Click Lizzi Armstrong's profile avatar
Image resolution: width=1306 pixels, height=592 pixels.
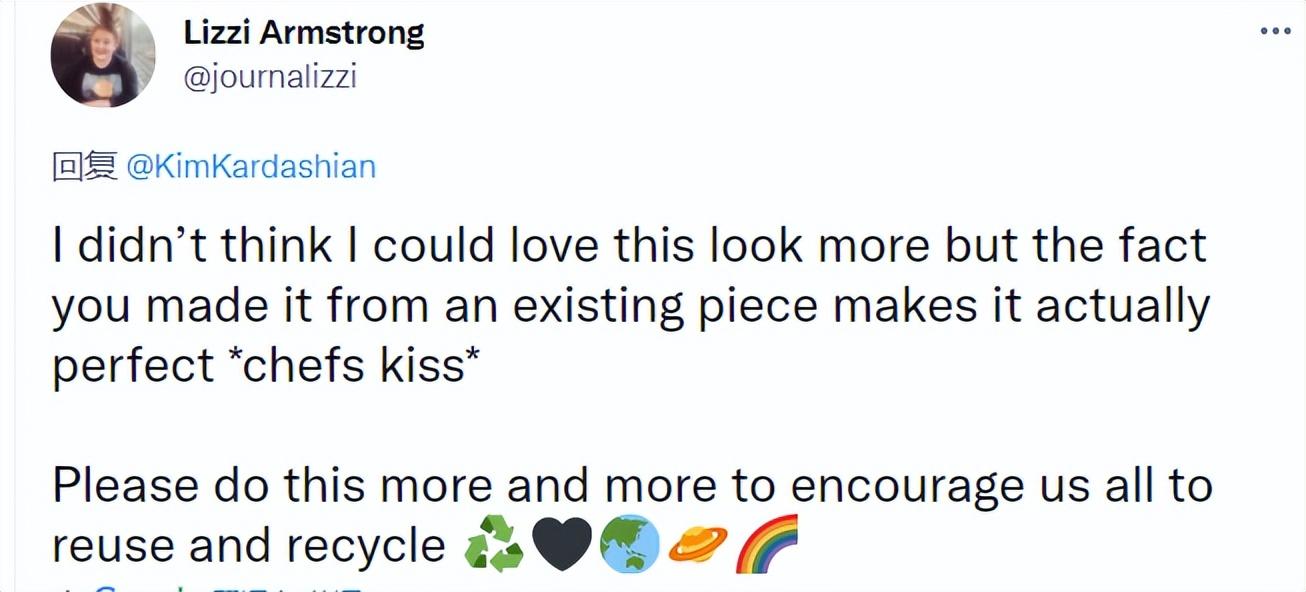pyautogui.click(x=103, y=55)
